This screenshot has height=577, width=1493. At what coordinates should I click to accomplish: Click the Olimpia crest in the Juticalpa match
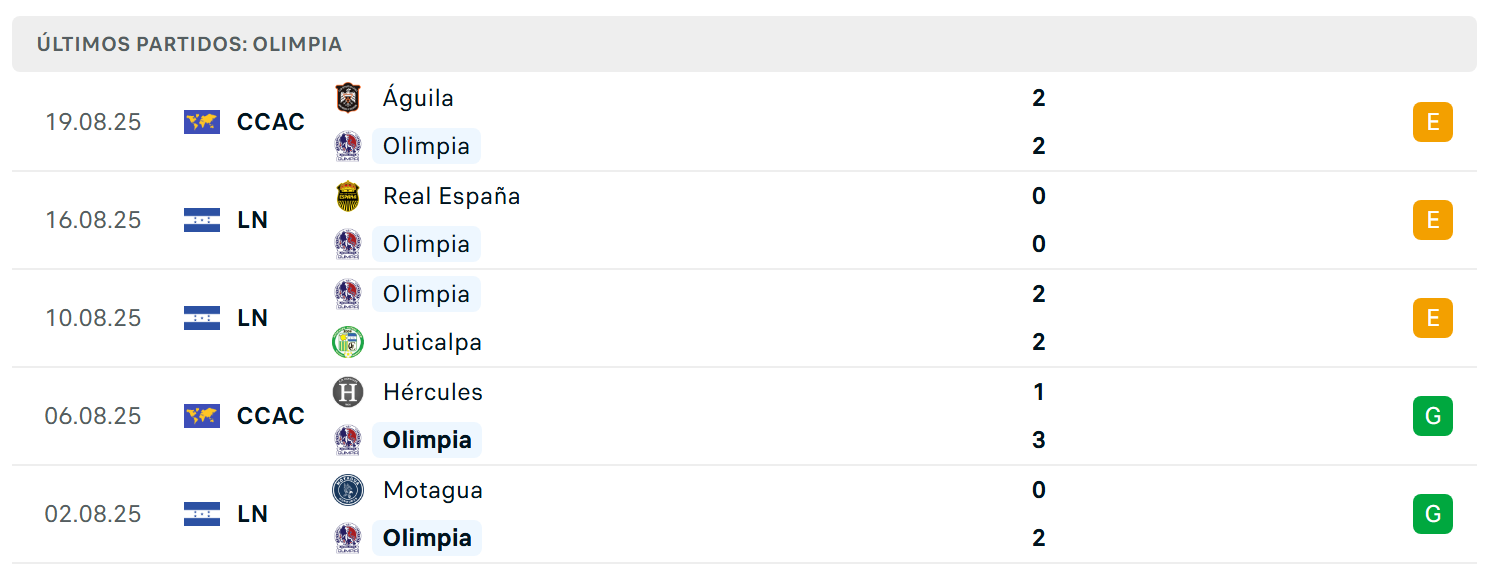[x=347, y=294]
